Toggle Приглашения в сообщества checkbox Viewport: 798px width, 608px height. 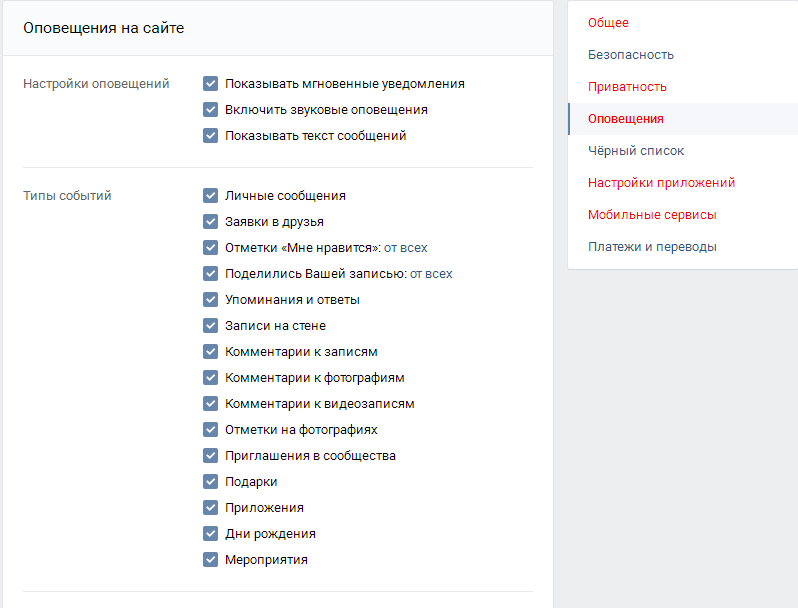210,455
